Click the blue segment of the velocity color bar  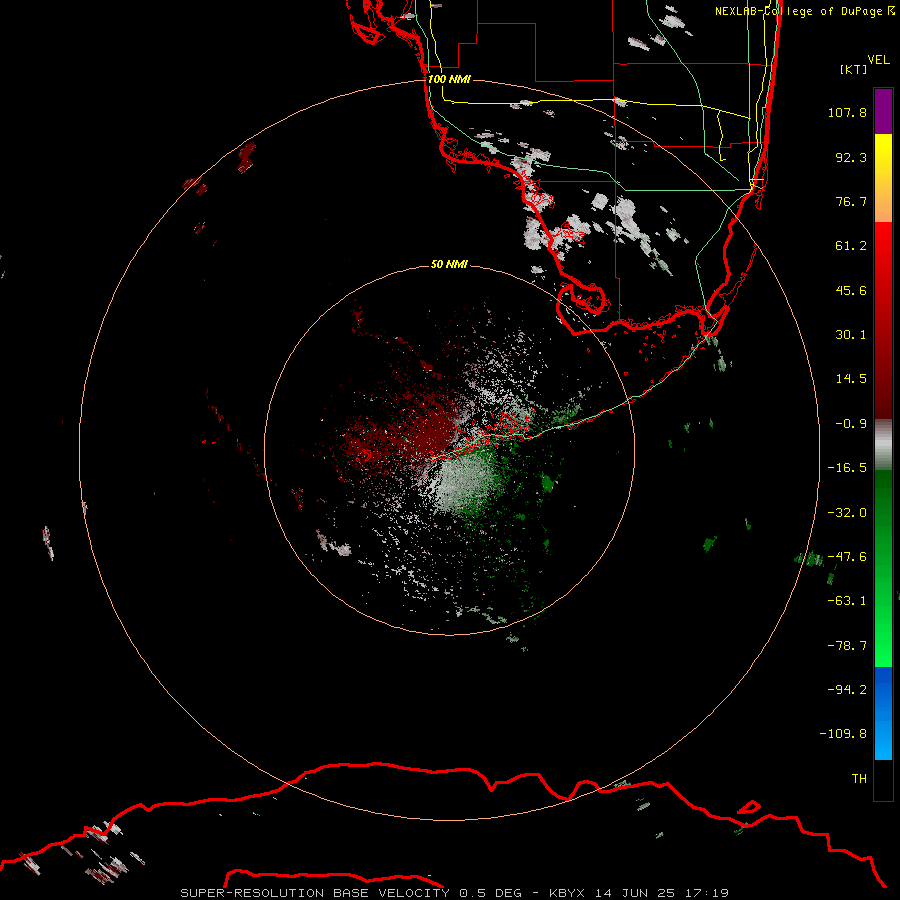(883, 713)
